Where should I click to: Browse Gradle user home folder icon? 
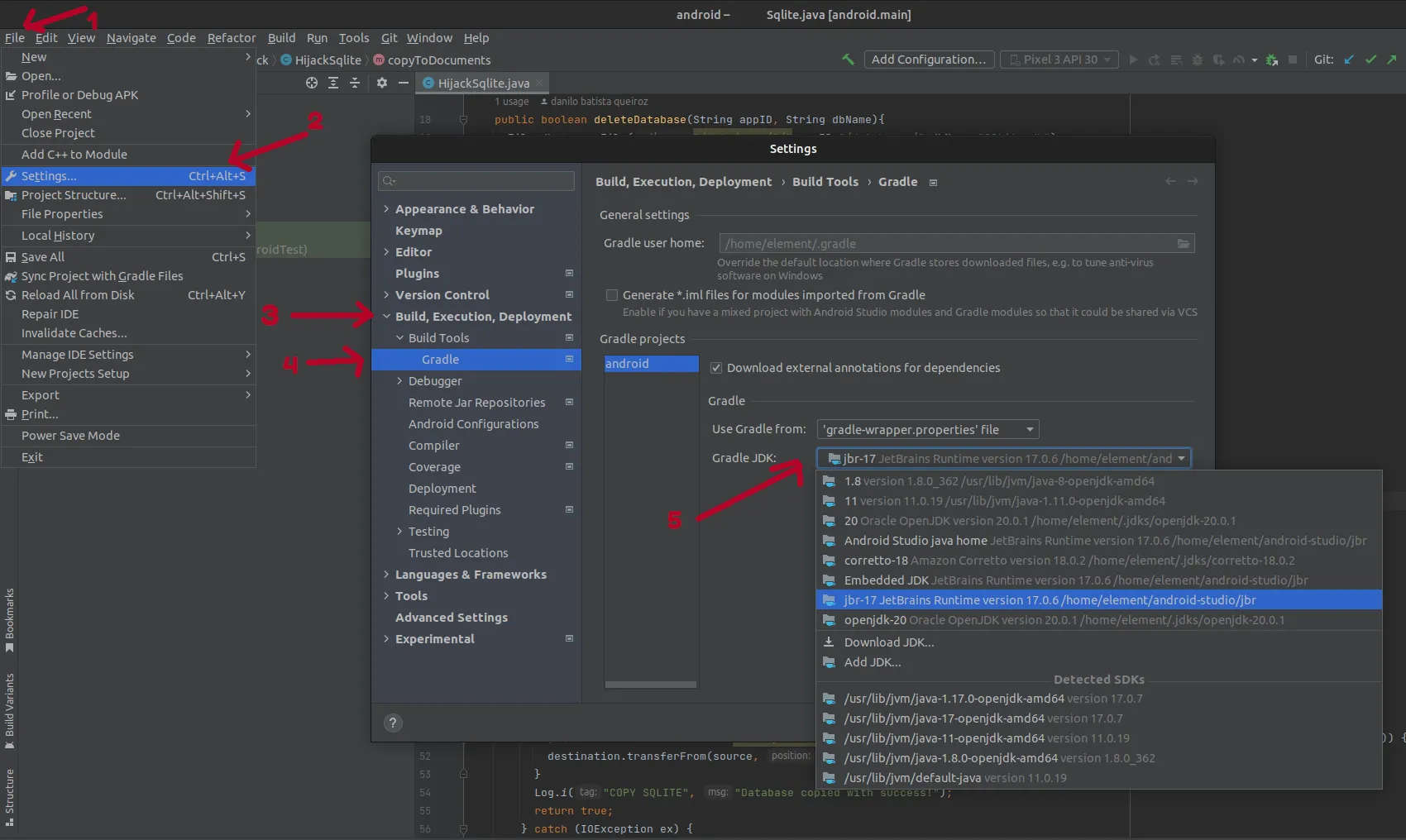pos(1184,243)
